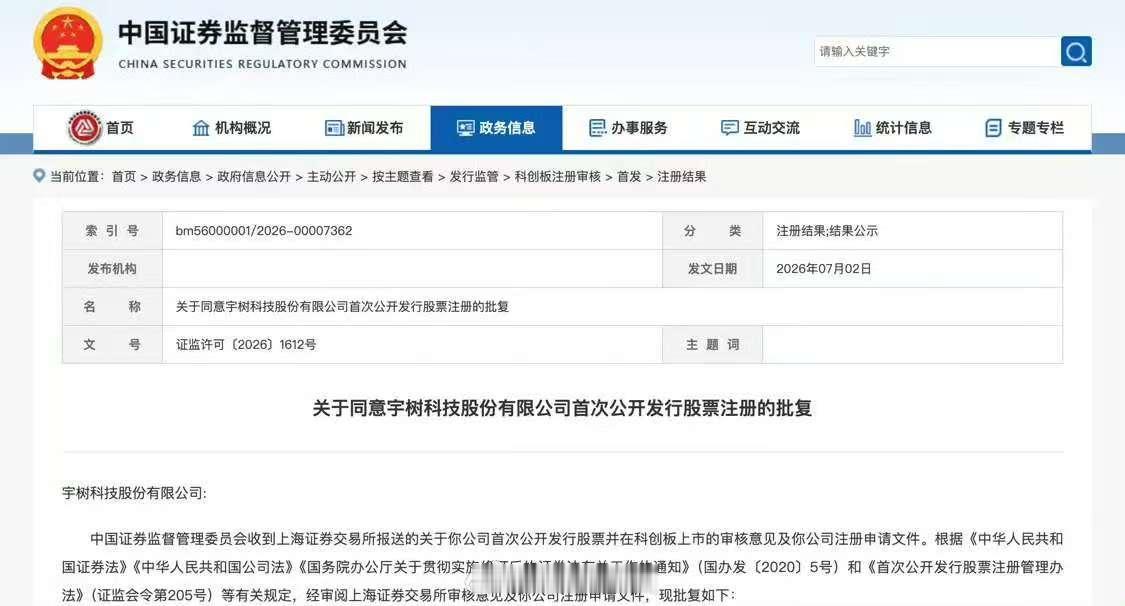Go to 首页 in the breadcrumb

[x=123, y=176]
